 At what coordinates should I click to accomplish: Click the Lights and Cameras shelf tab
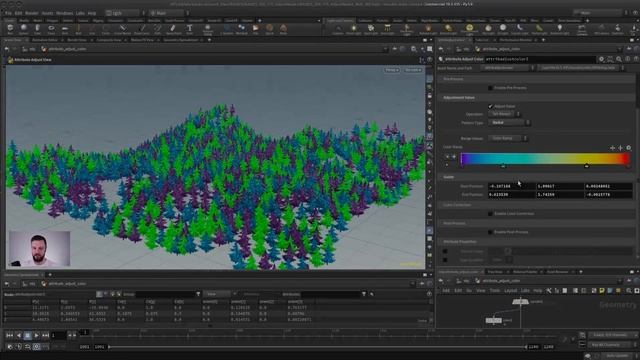tap(340, 20)
